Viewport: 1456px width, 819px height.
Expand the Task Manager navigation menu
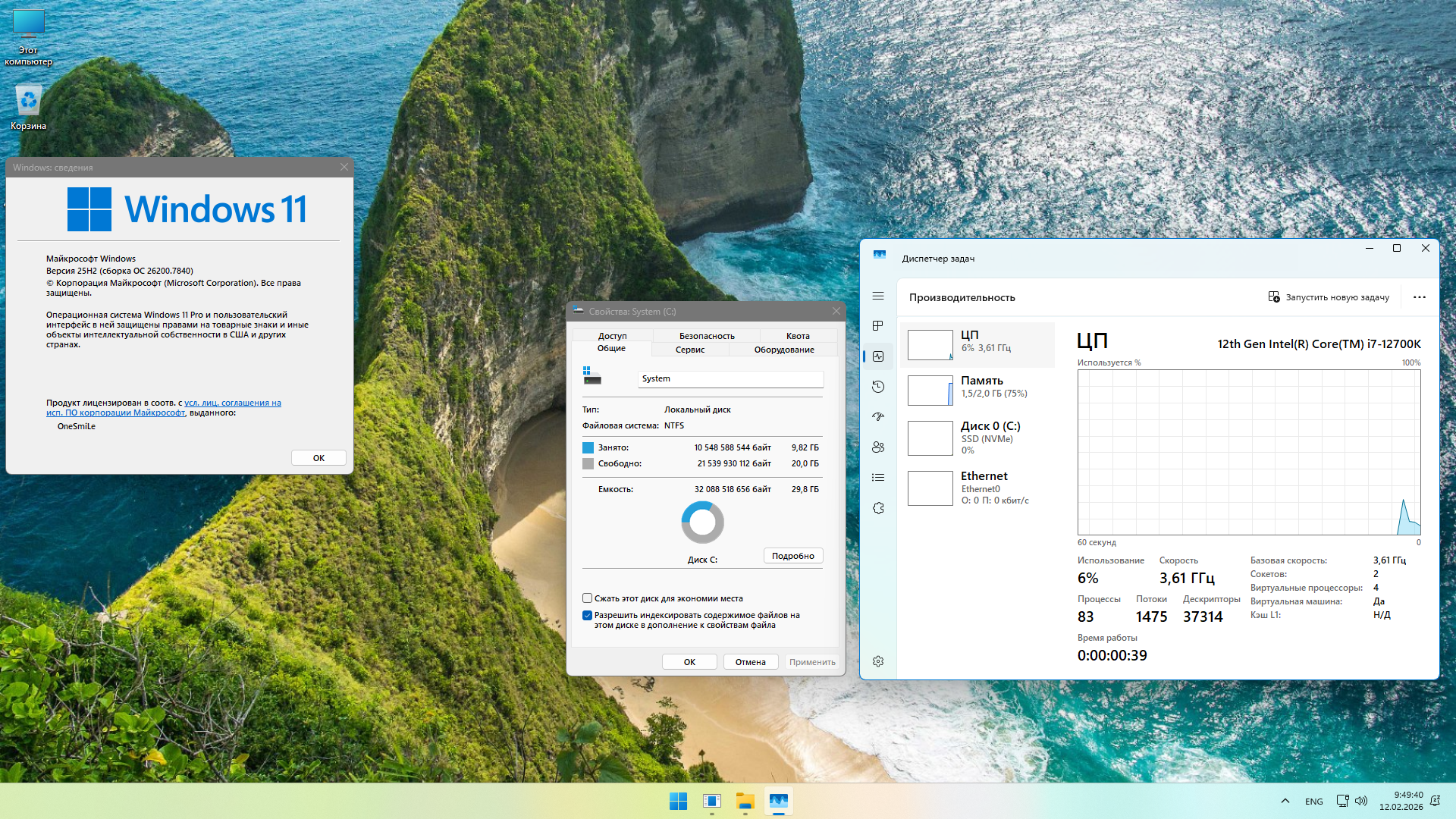click(x=877, y=296)
